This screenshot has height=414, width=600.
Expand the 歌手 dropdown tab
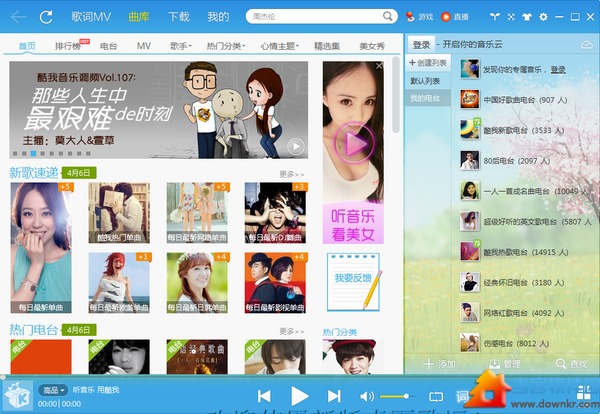pyautogui.click(x=181, y=46)
